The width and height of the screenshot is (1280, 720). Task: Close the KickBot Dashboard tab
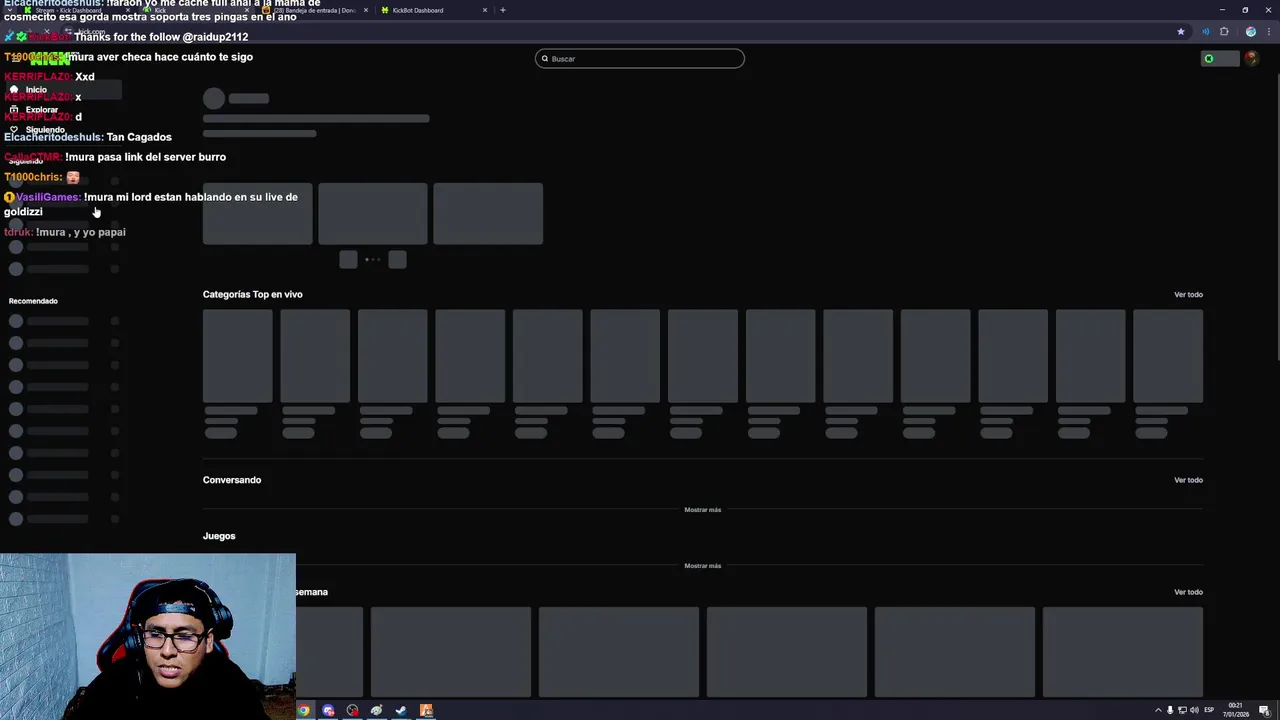(x=486, y=10)
